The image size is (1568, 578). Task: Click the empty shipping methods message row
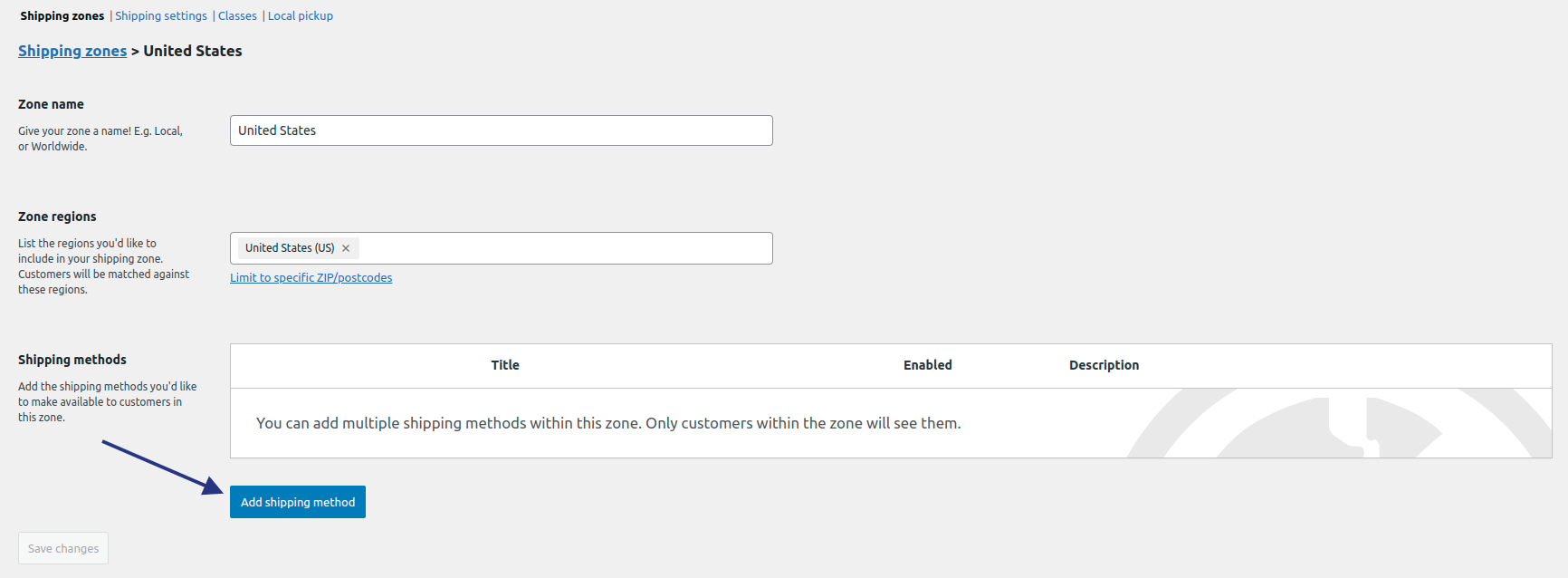pos(608,423)
